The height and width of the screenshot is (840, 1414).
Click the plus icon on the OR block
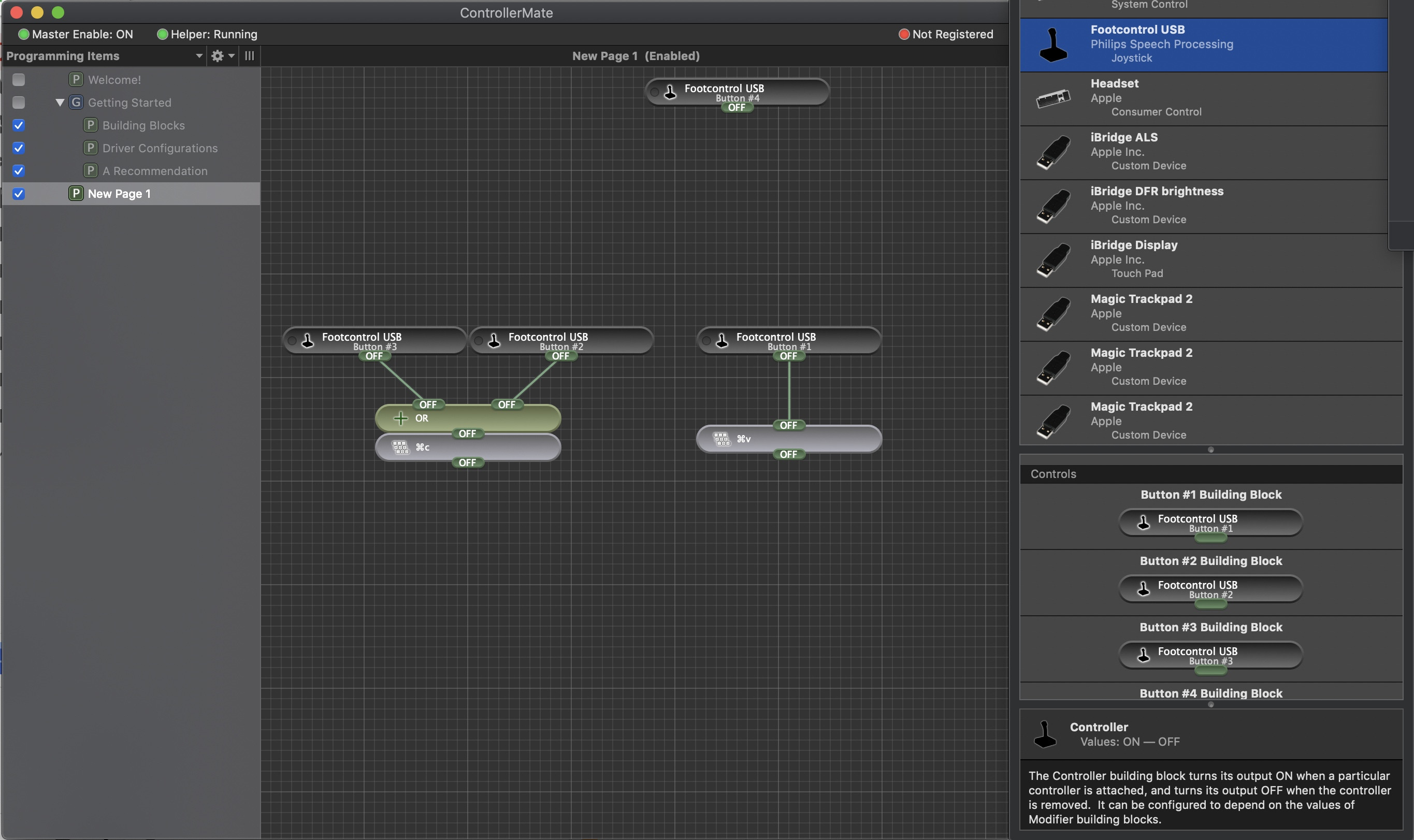point(401,418)
